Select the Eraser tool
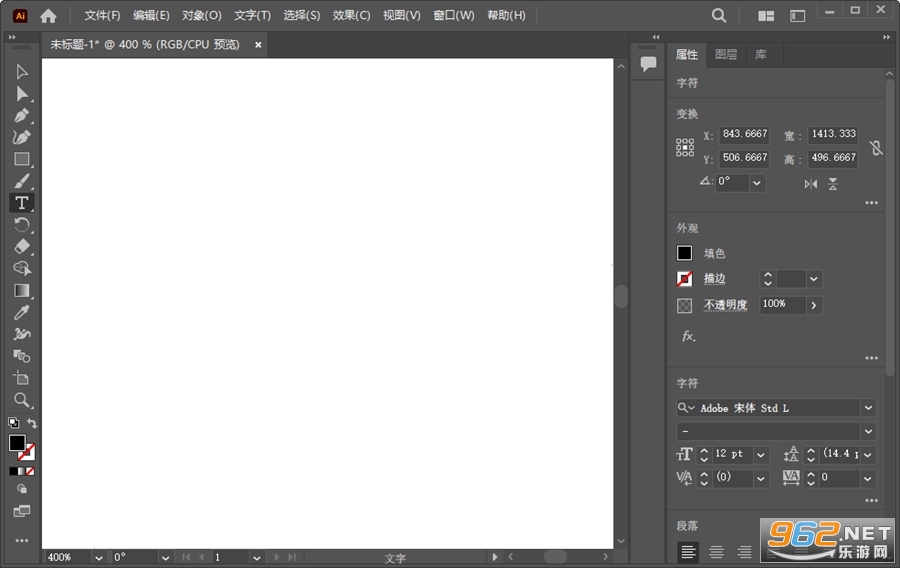The image size is (900, 568). (22, 246)
